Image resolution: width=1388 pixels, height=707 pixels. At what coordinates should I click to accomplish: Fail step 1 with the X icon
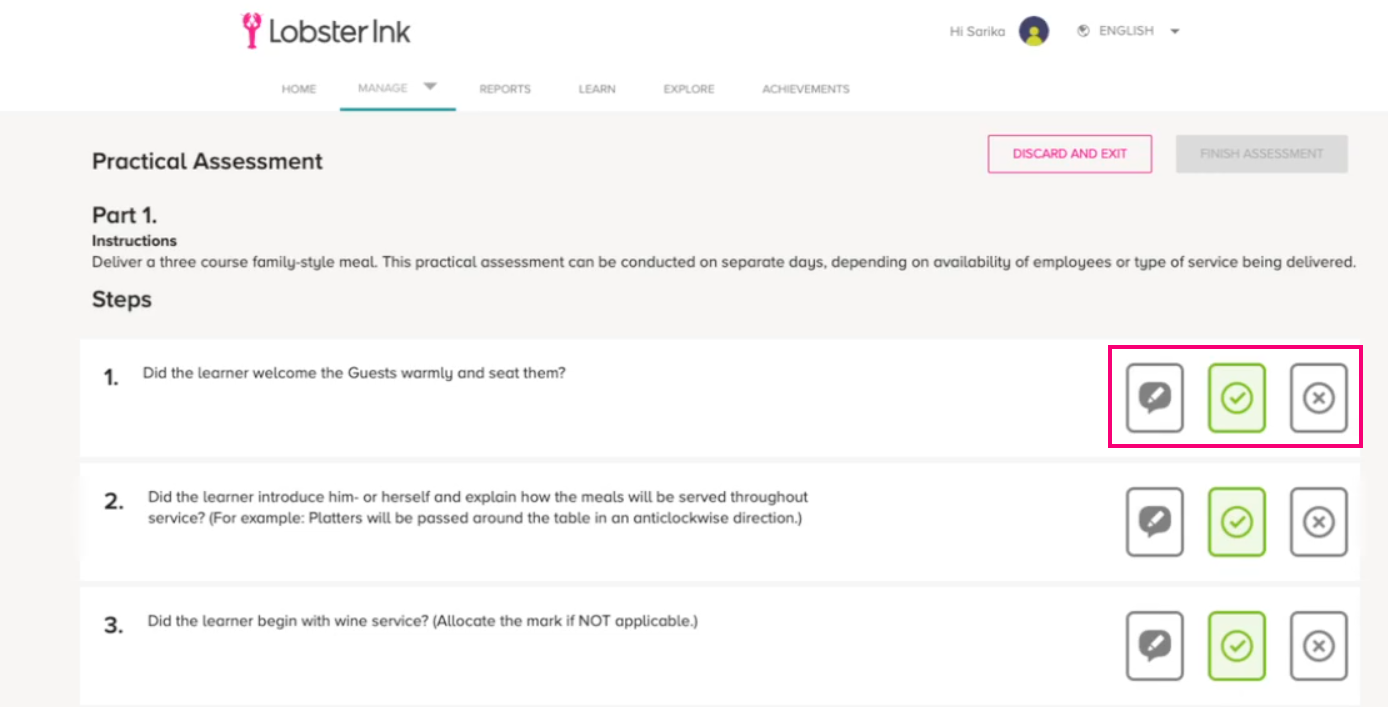coord(1319,398)
